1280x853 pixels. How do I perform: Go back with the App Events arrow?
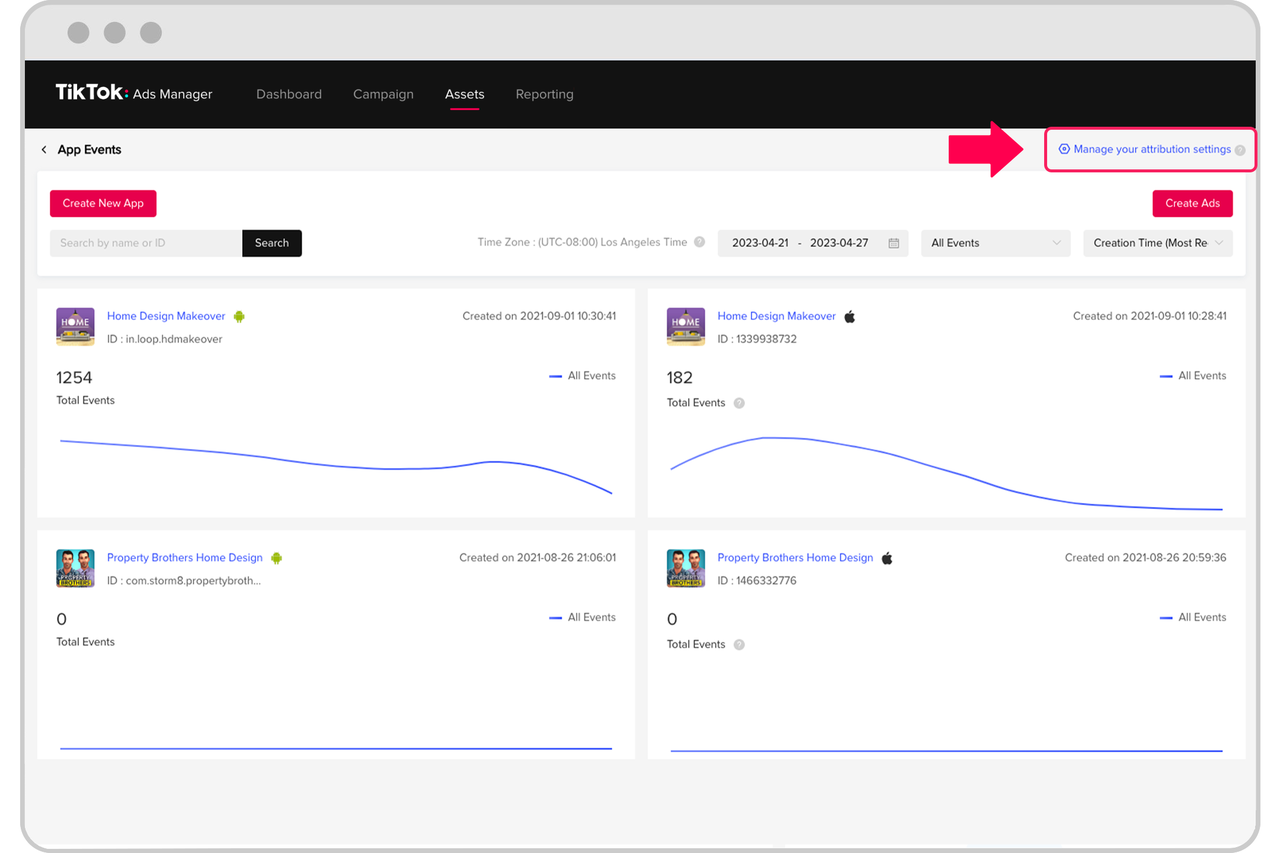point(44,150)
